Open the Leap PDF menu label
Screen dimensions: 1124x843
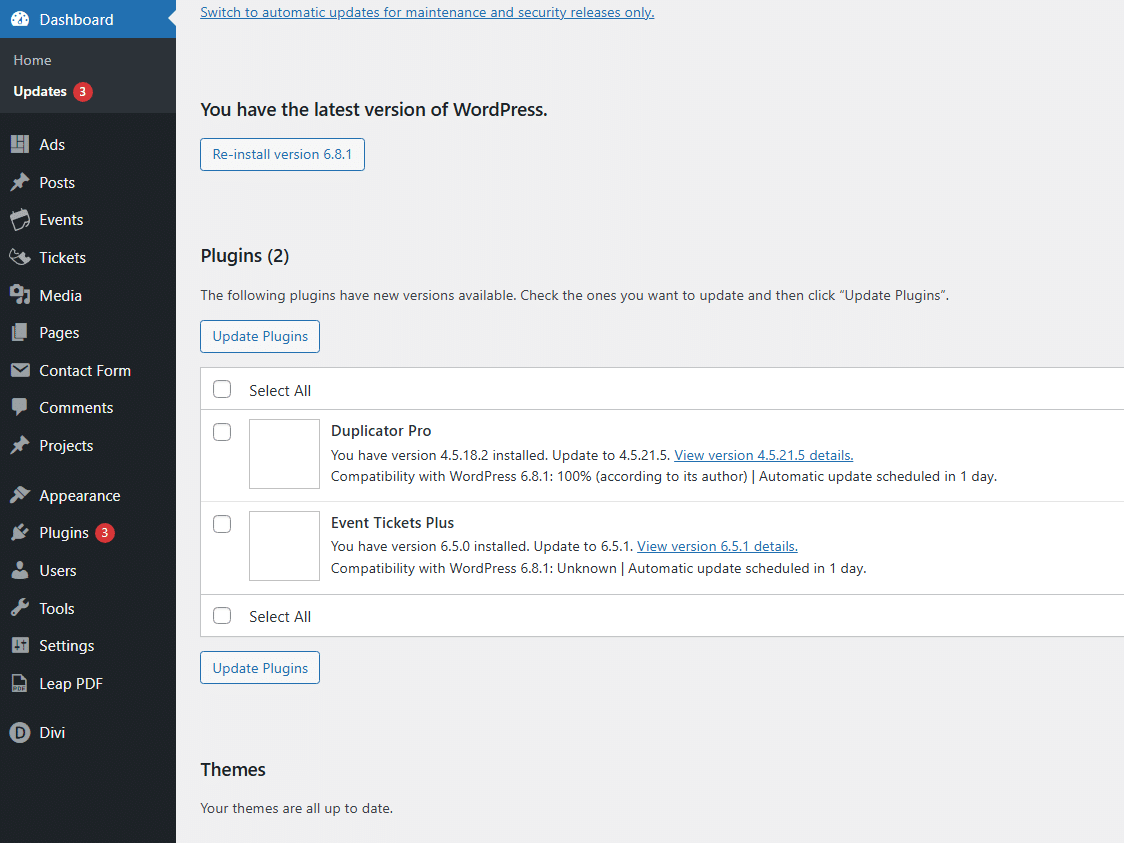coord(71,684)
